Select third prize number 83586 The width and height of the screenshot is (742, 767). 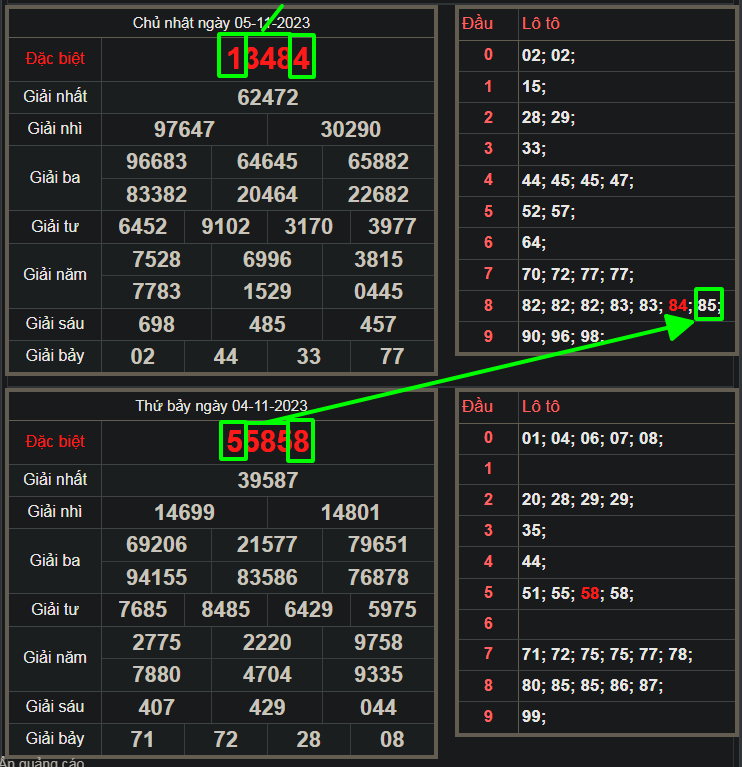click(267, 577)
